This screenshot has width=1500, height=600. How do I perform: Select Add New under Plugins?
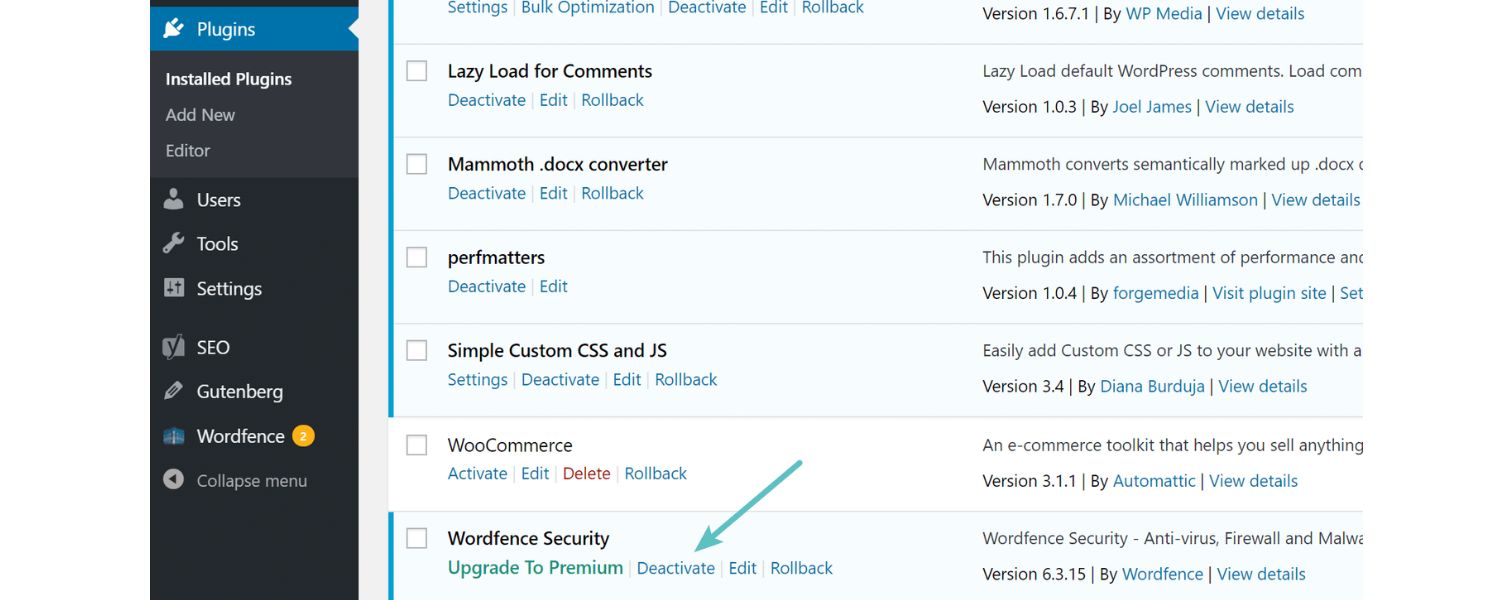(200, 114)
